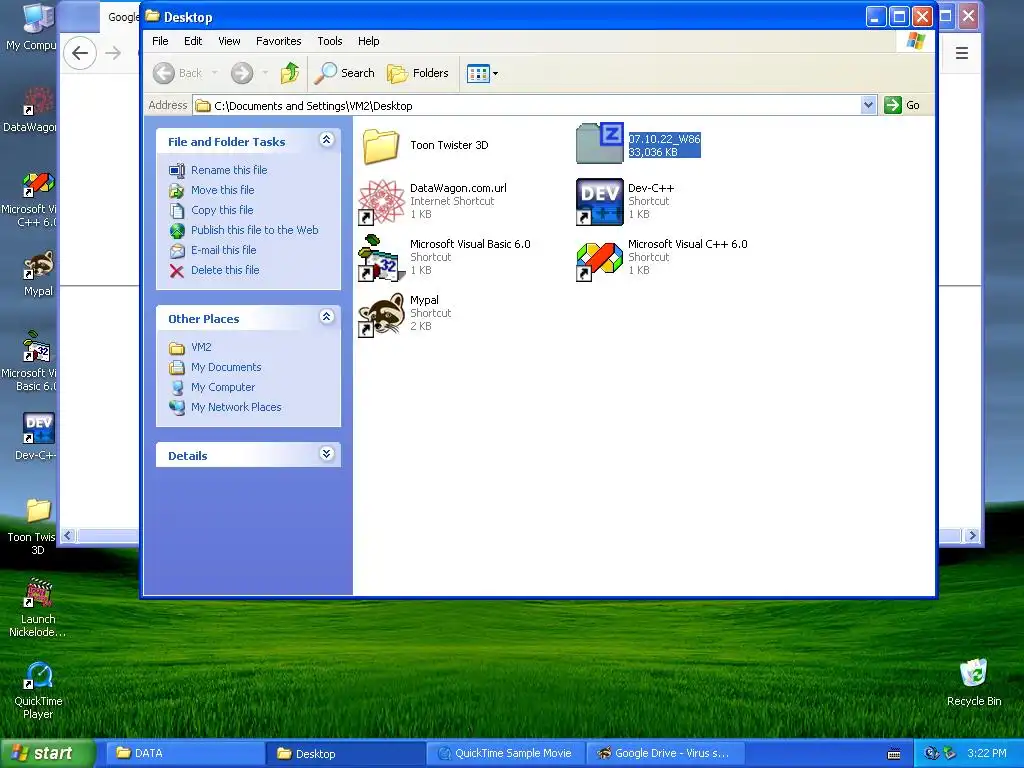Click the Forward toolbar arrow
This screenshot has width=1024, height=768.
(x=242, y=73)
